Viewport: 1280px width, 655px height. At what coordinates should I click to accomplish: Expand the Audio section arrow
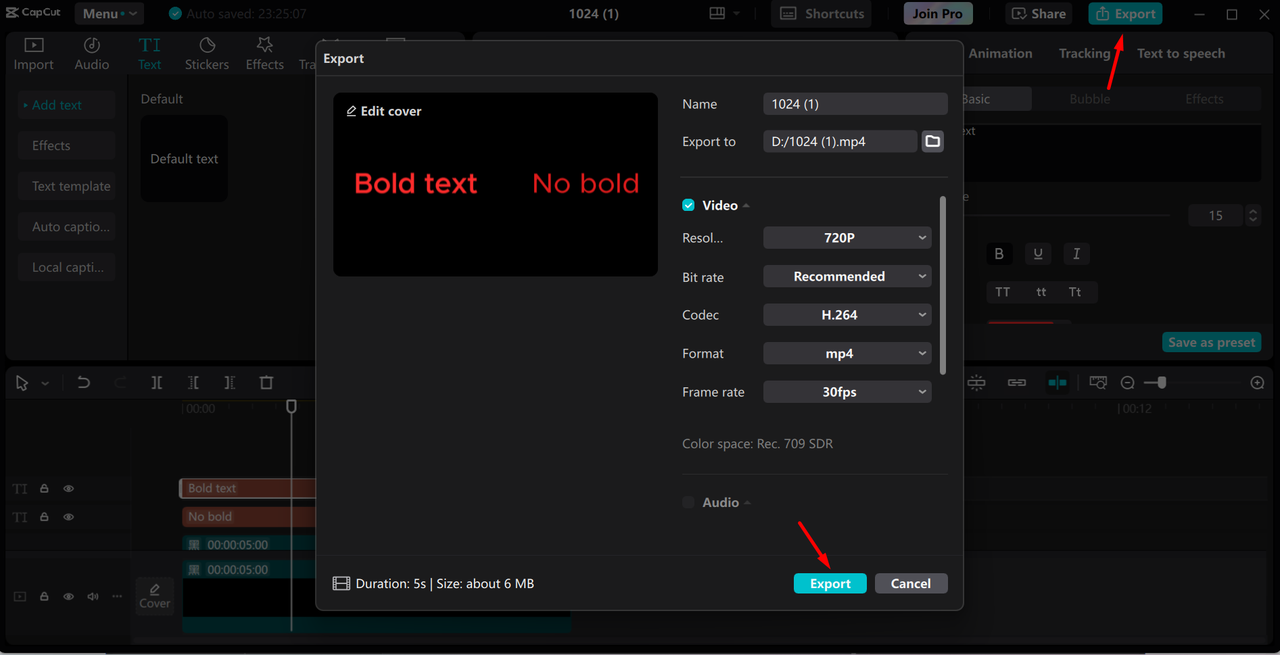(x=747, y=503)
